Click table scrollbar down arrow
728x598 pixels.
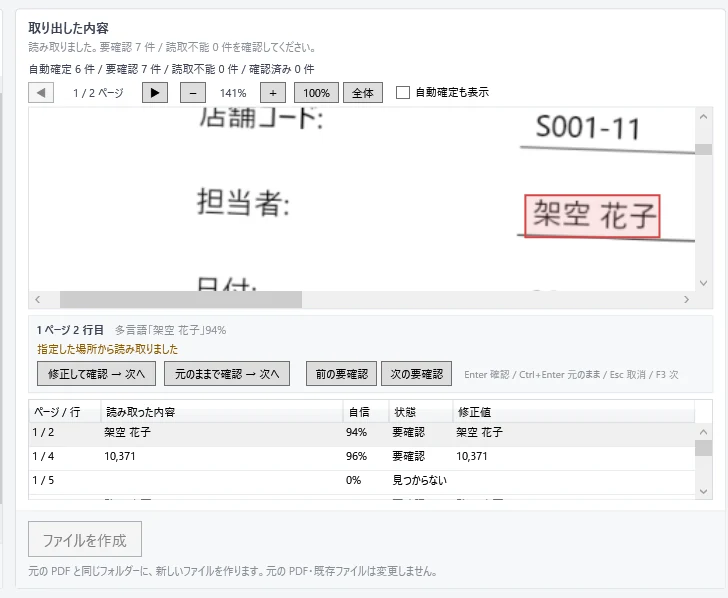click(703, 491)
